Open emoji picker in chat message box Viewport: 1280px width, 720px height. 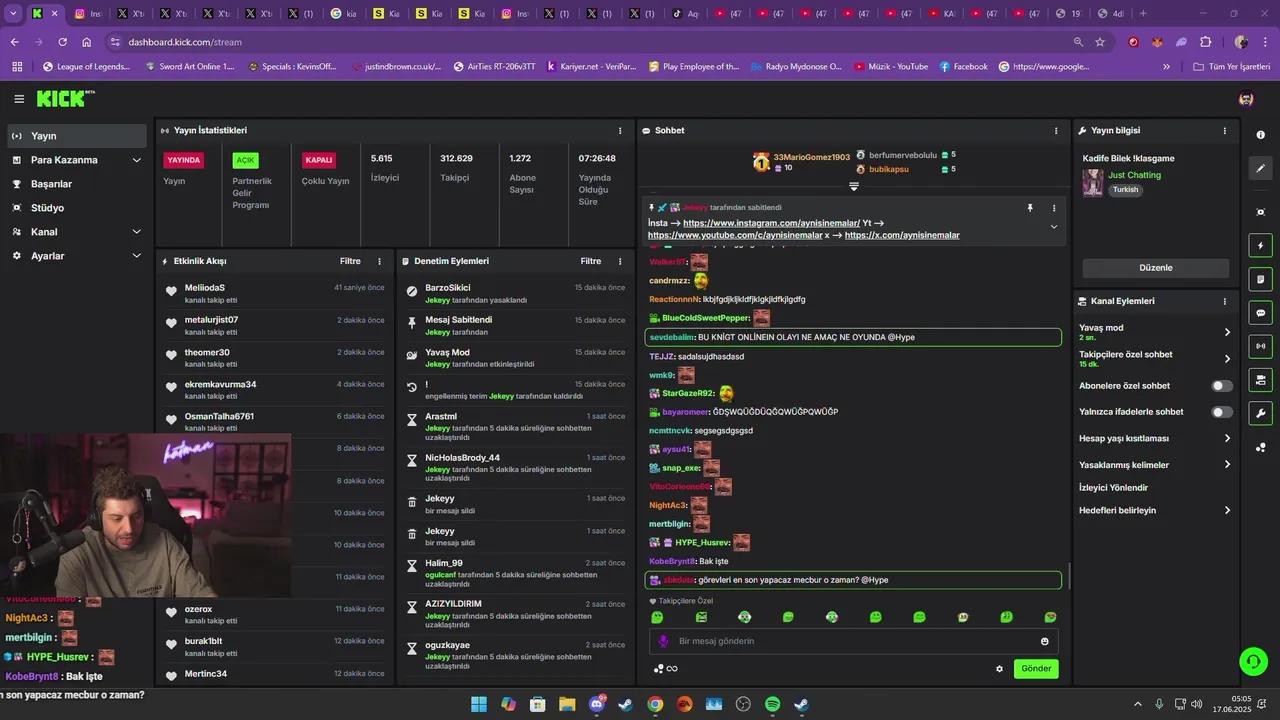click(x=1045, y=641)
